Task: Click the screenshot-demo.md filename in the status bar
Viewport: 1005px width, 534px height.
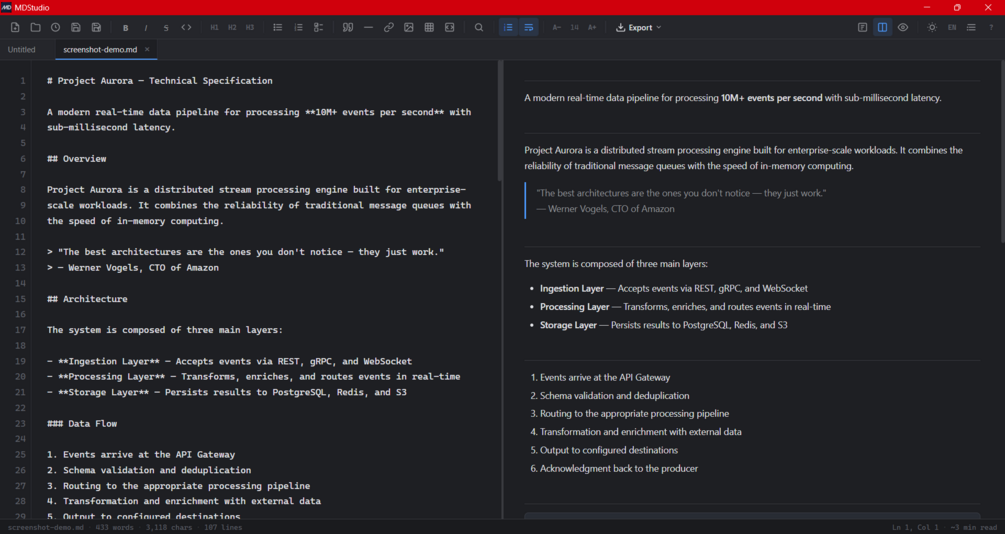Action: tap(46, 528)
